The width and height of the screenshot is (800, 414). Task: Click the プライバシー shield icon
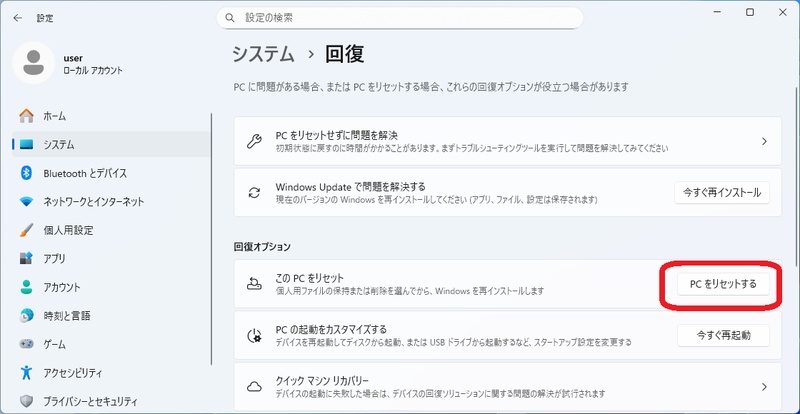pos(27,401)
